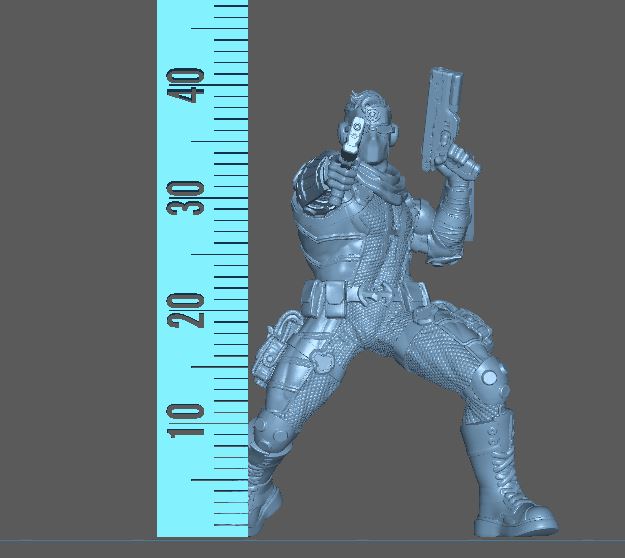
Task: Click the 40 mark on the ruler
Action: (x=188, y=84)
